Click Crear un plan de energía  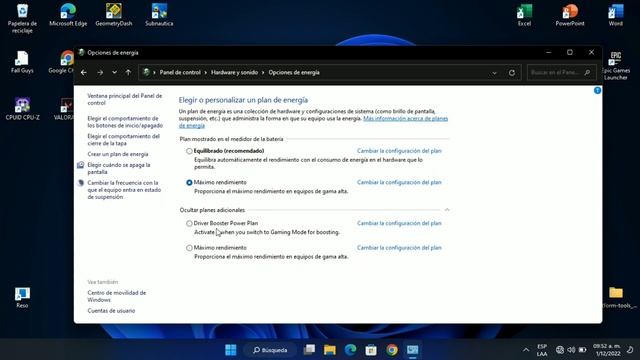pyautogui.click(x=118, y=154)
